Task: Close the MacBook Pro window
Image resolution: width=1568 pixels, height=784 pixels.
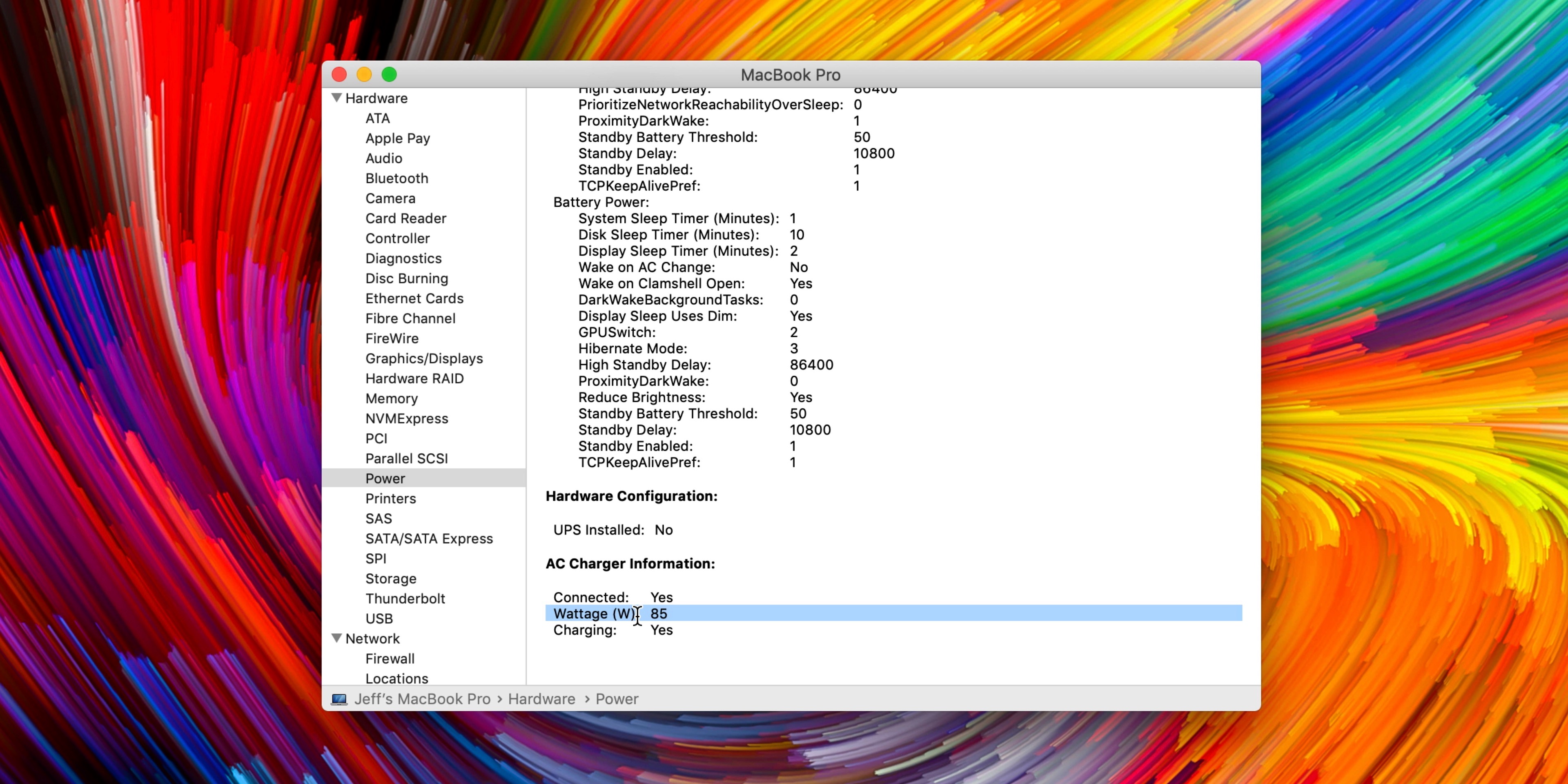Action: (x=339, y=74)
